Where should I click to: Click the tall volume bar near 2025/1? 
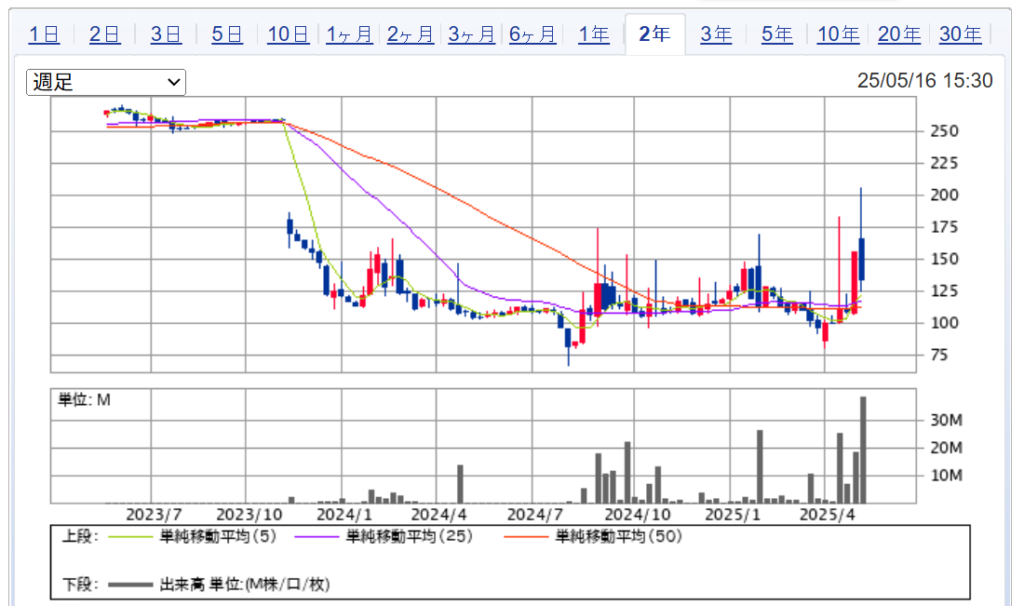tap(760, 466)
